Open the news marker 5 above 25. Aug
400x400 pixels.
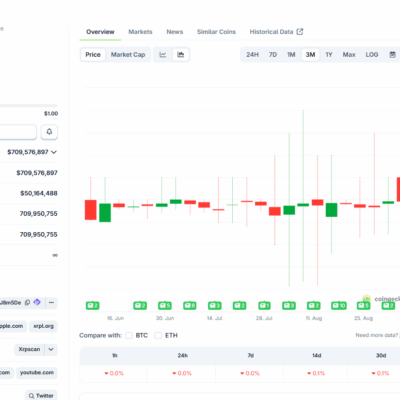coord(363,305)
